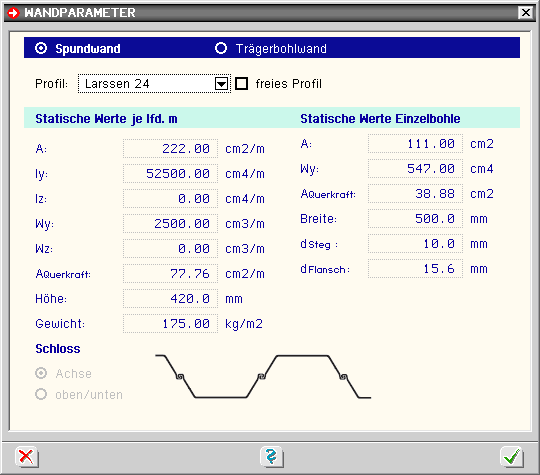The height and width of the screenshot is (475, 540).
Task: Confirm with the green checkmark icon
Action: tap(512, 457)
